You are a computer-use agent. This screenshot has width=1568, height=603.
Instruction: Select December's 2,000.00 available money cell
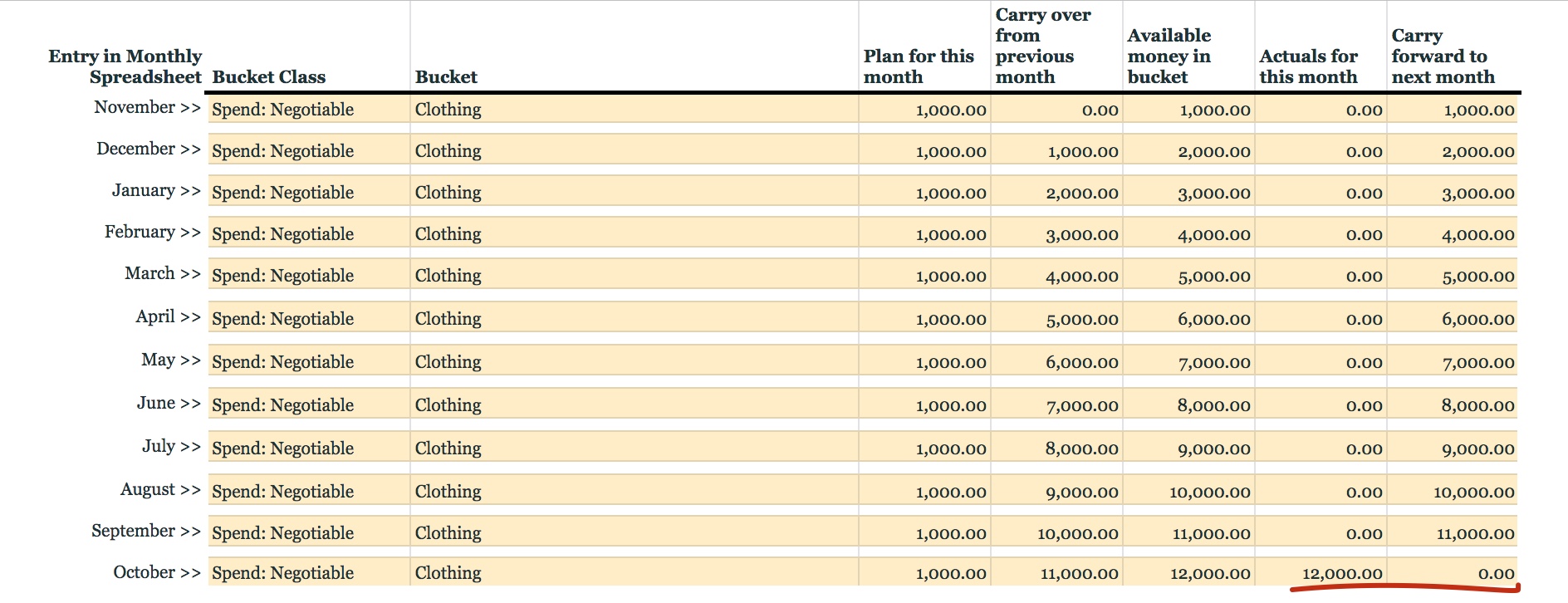[1189, 151]
